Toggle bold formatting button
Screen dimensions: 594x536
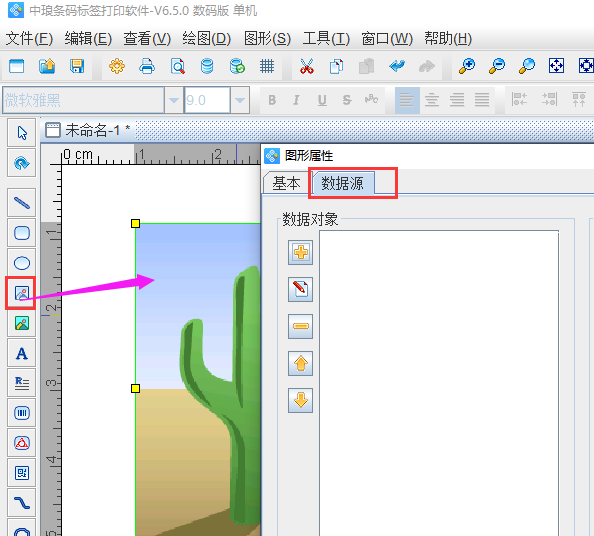pos(272,100)
